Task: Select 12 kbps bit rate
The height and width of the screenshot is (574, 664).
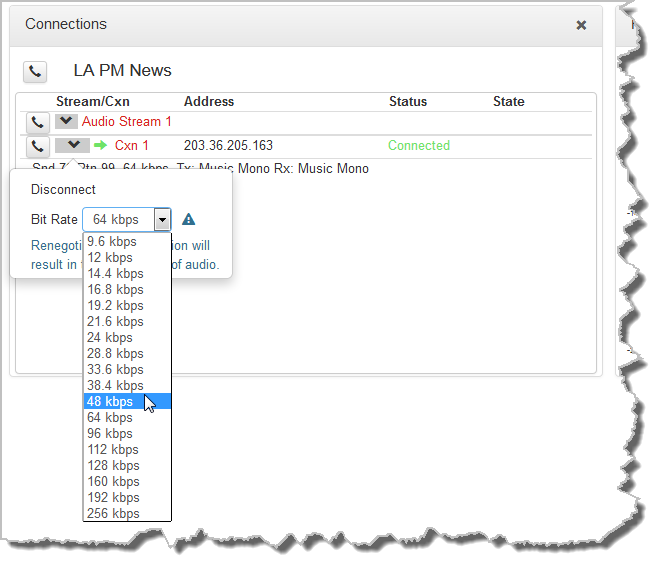Action: [127, 258]
